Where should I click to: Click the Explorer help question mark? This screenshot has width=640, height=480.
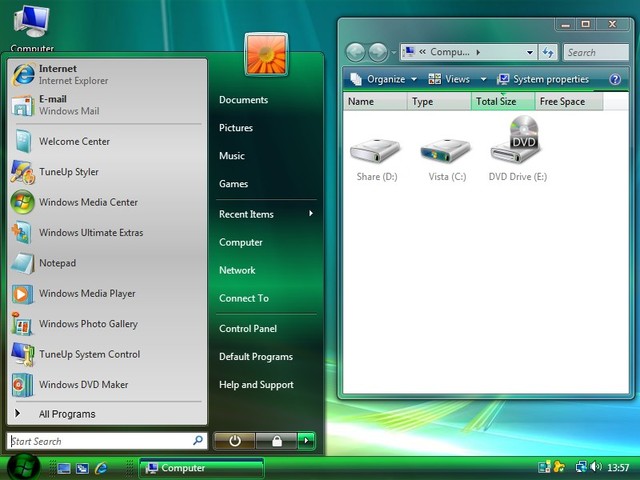pyautogui.click(x=615, y=79)
